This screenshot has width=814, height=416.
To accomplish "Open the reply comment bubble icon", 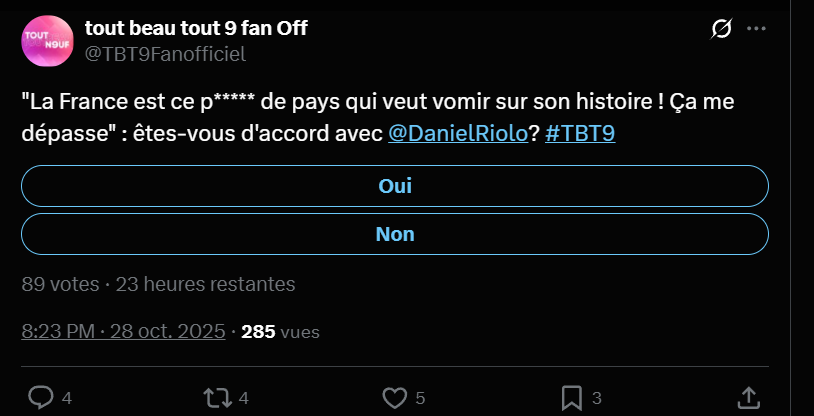I will [40, 398].
